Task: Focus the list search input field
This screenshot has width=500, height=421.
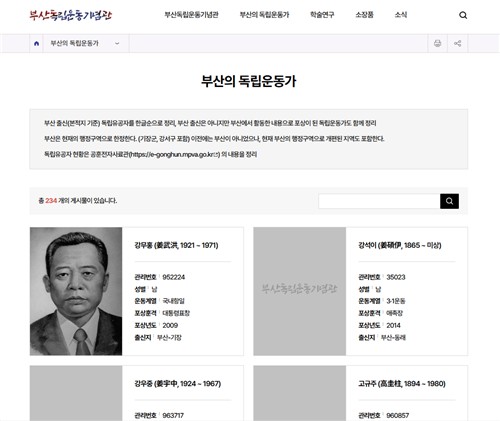Action: point(379,201)
